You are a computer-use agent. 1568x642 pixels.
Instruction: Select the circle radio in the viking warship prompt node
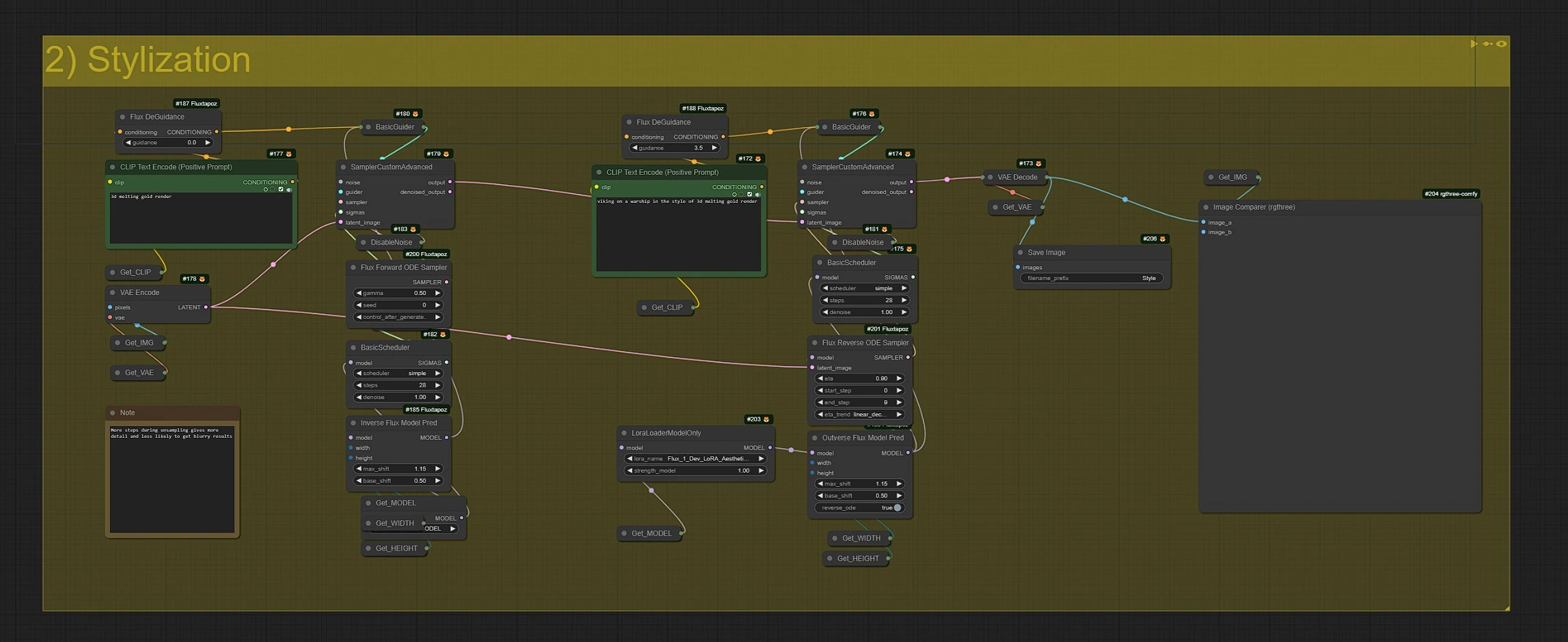coord(734,195)
